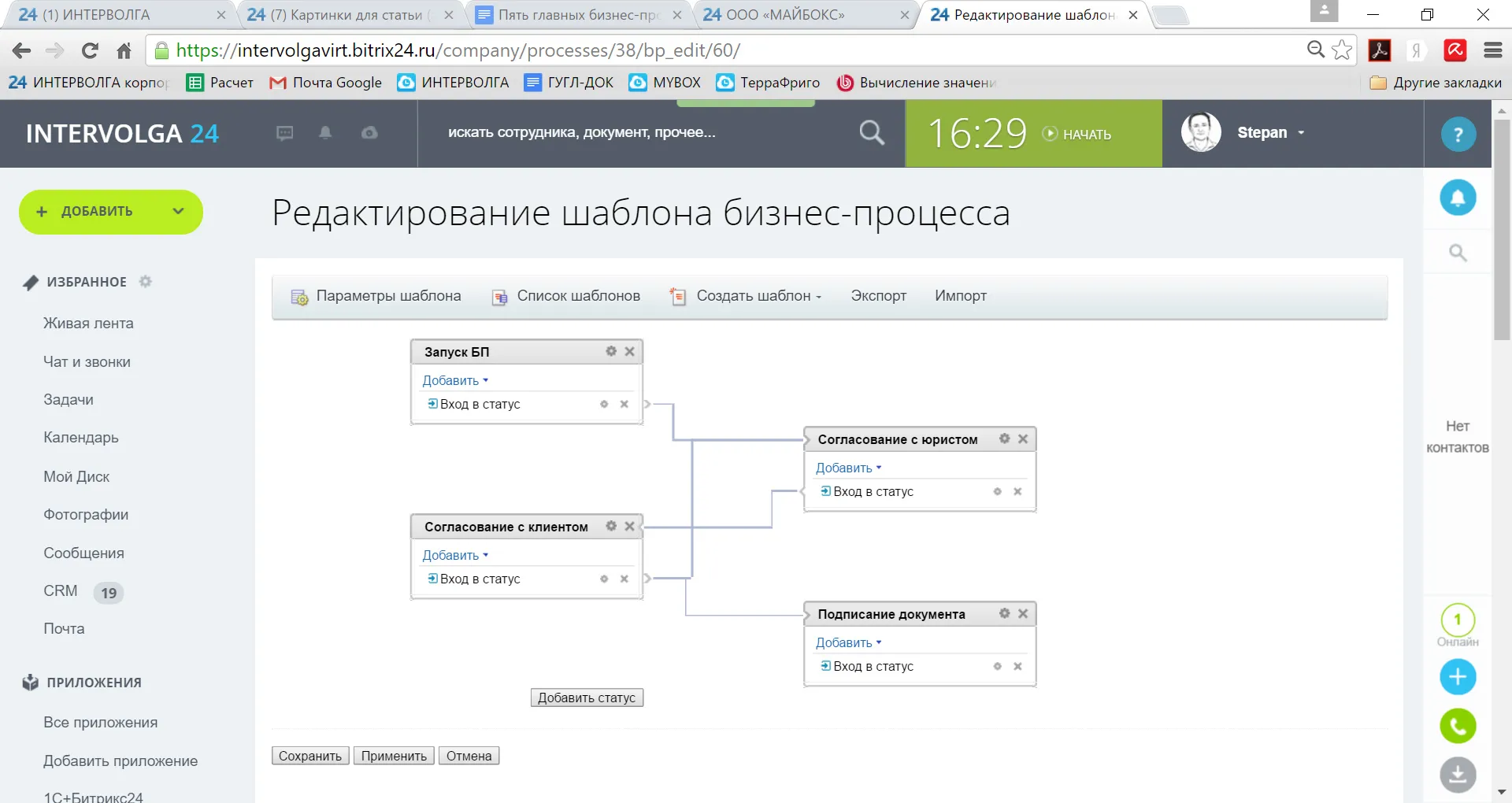Bookmark page with the star icon
Screen dimensions: 1512x803
point(1342,50)
